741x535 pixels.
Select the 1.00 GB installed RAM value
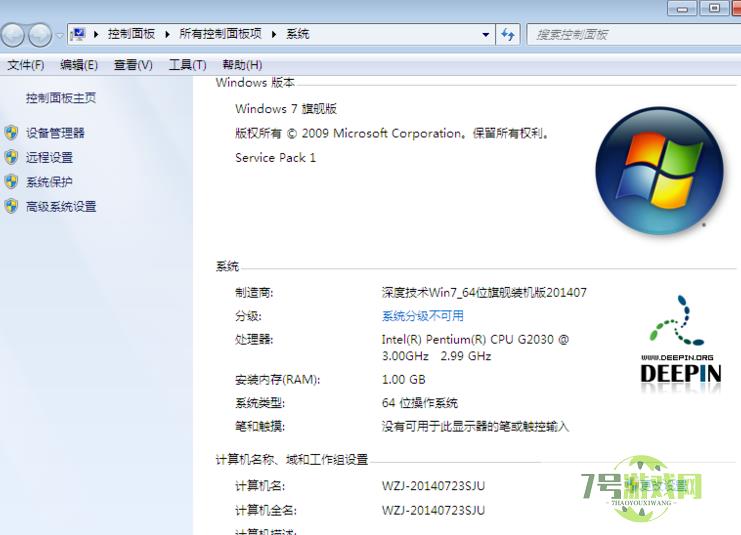click(x=404, y=380)
